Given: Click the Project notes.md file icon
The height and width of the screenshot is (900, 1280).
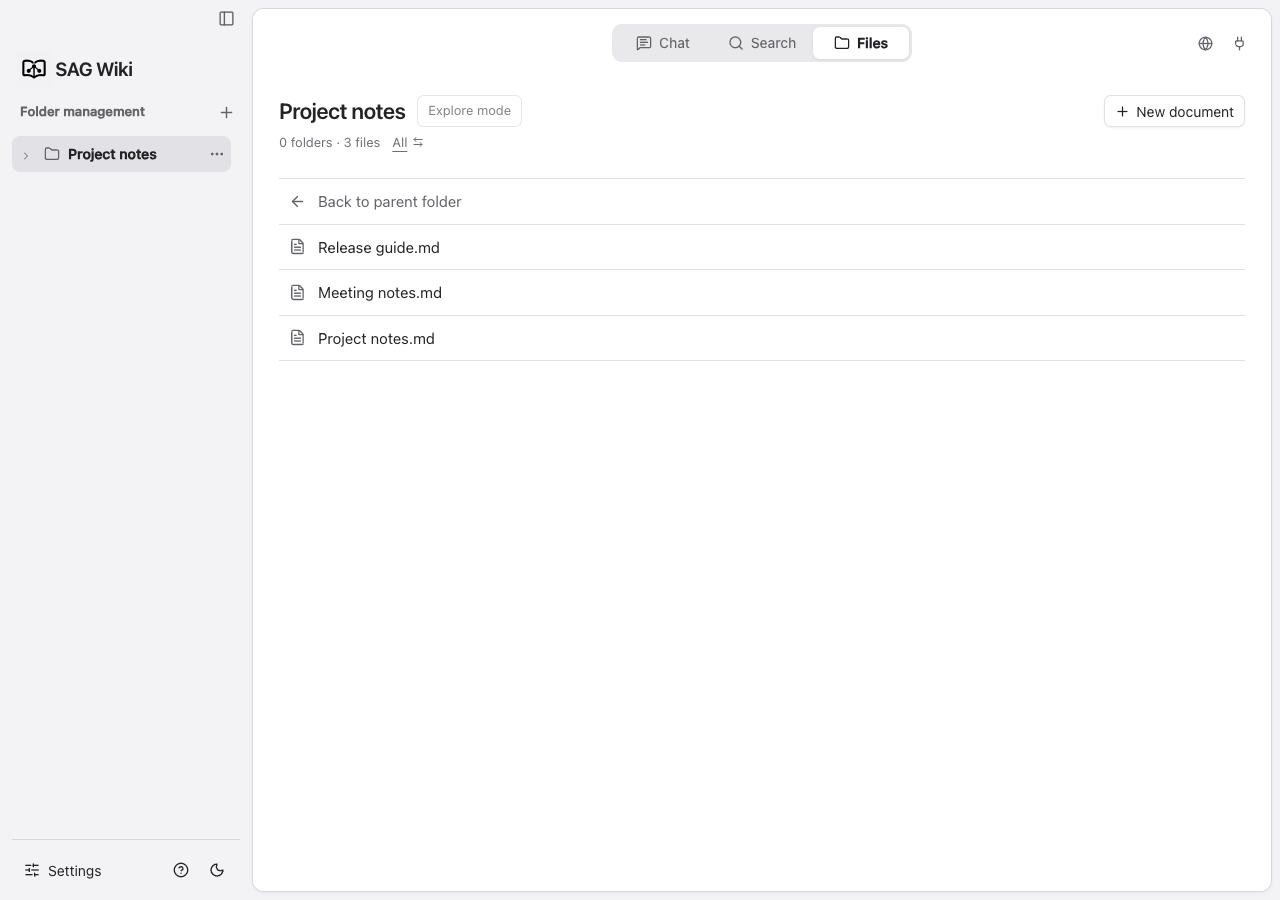Looking at the screenshot, I should point(297,338).
